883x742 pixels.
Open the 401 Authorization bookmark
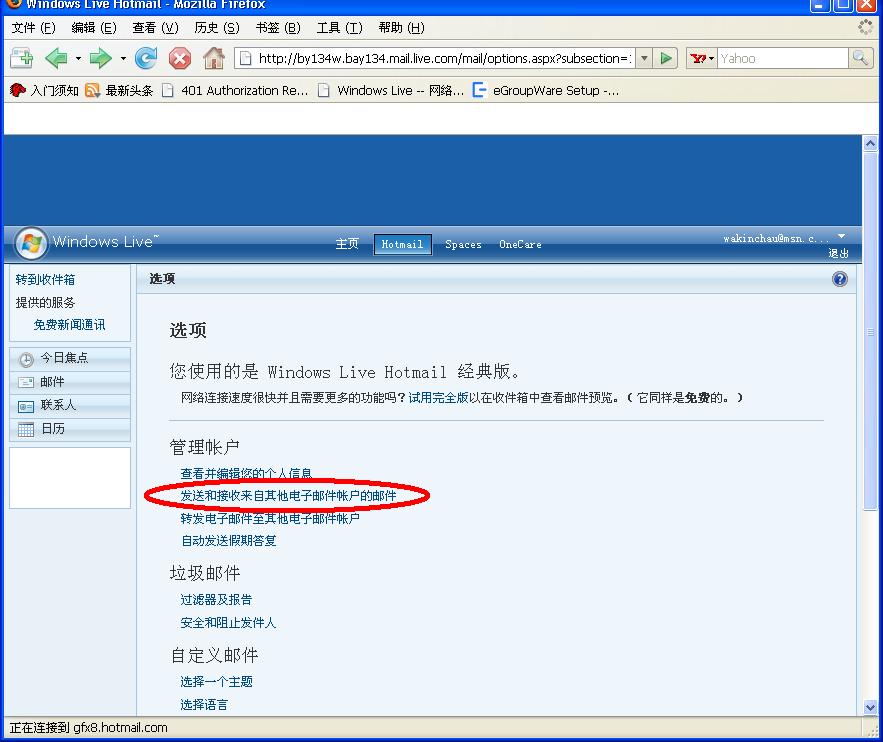click(235, 90)
